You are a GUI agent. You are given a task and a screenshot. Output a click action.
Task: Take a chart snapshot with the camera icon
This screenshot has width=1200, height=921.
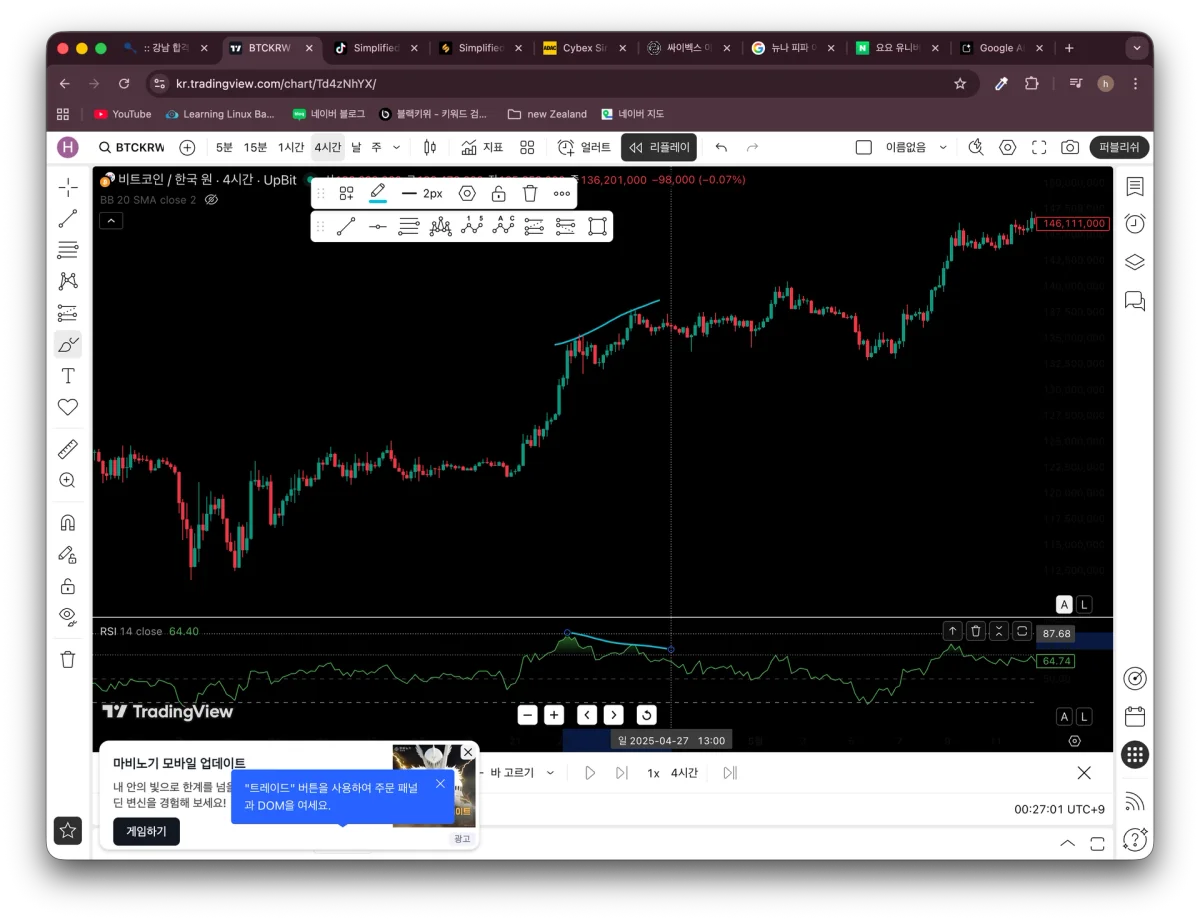pos(1069,147)
